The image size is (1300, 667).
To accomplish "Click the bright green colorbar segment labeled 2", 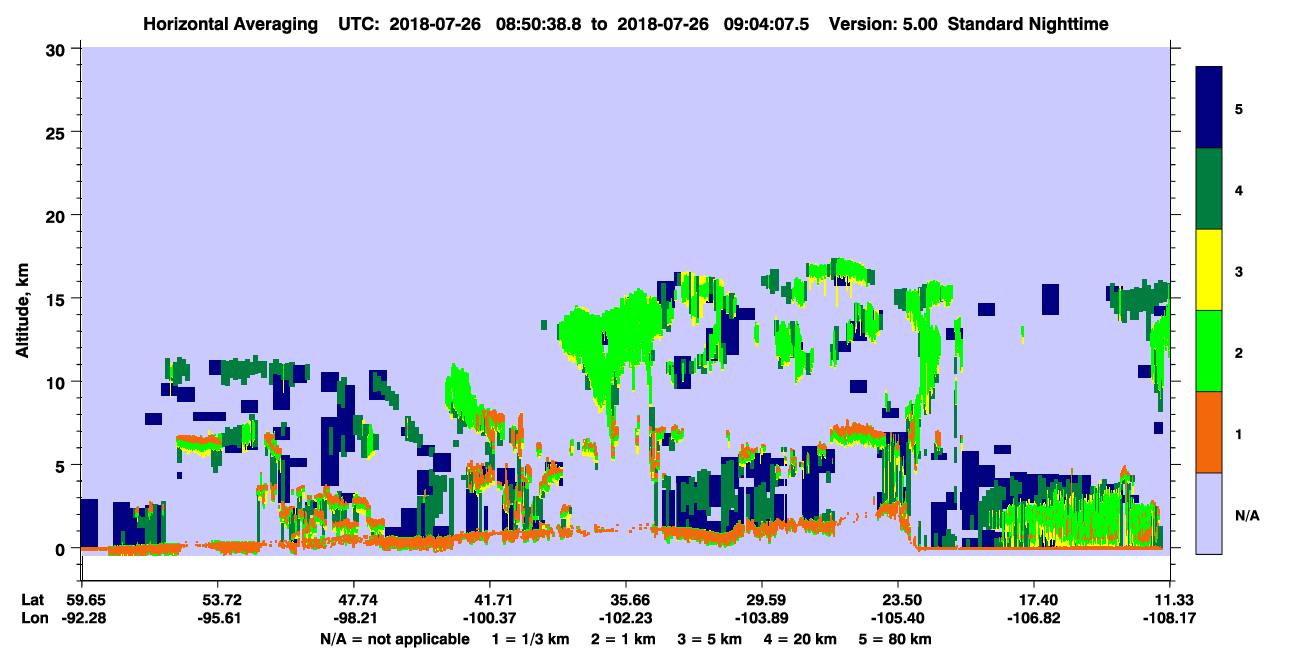I will pyautogui.click(x=1209, y=351).
